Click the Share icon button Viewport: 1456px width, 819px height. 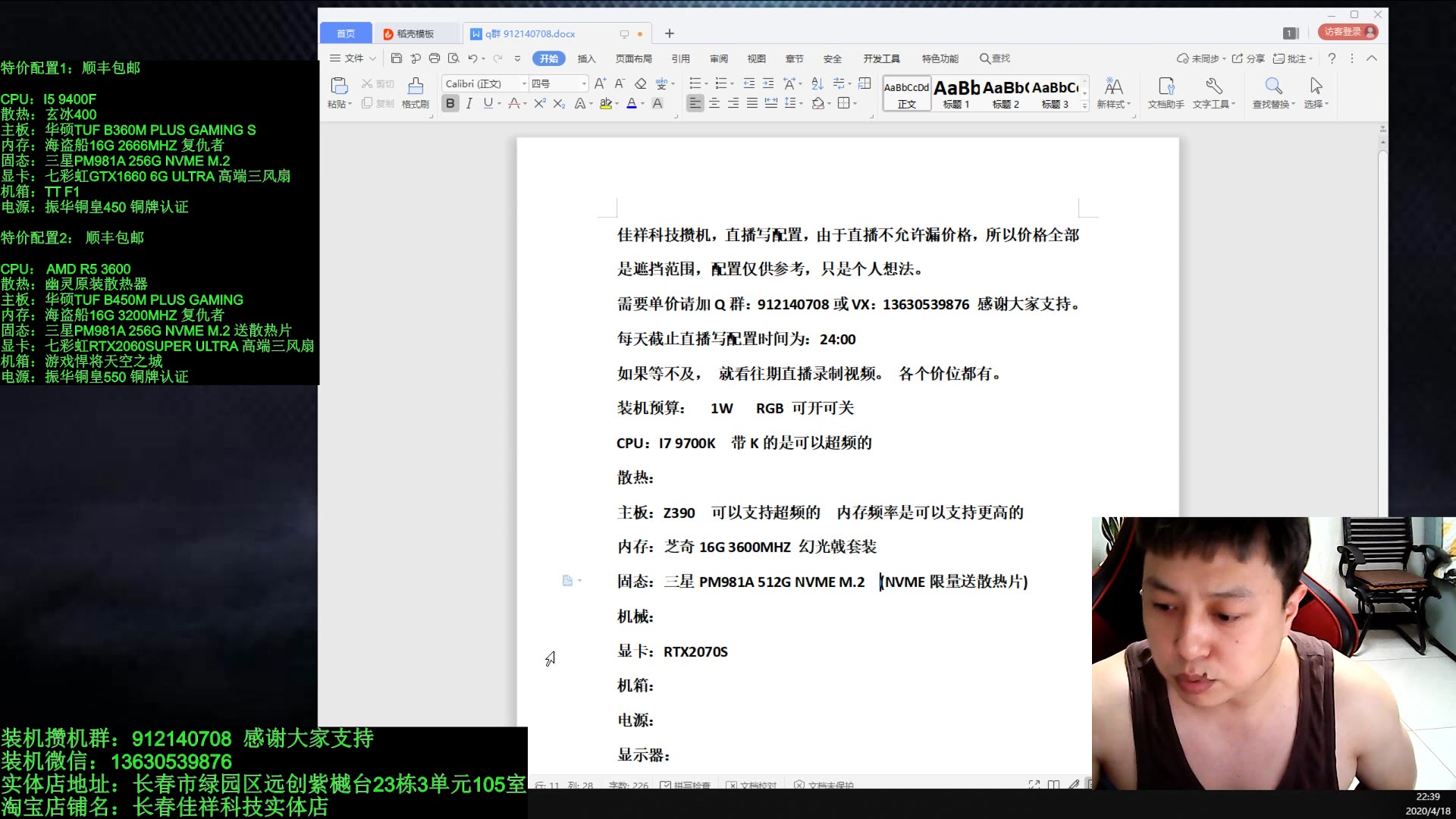coord(1248,58)
